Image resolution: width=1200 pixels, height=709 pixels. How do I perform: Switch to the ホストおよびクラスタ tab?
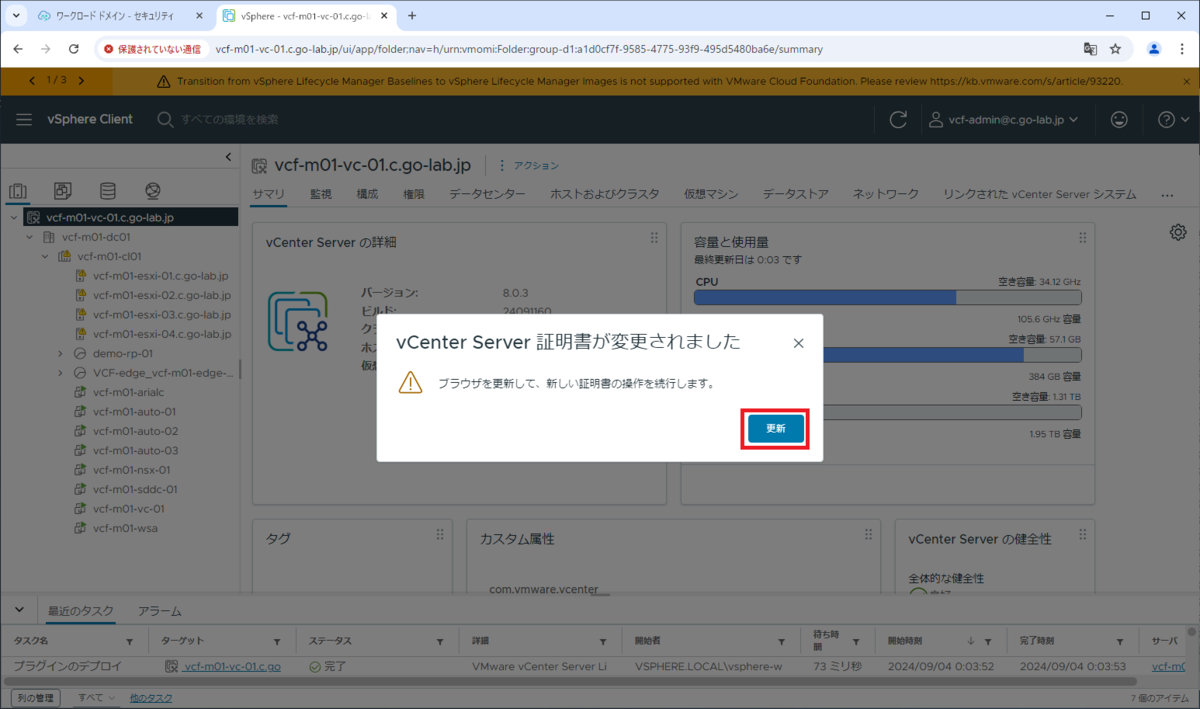[x=605, y=194]
